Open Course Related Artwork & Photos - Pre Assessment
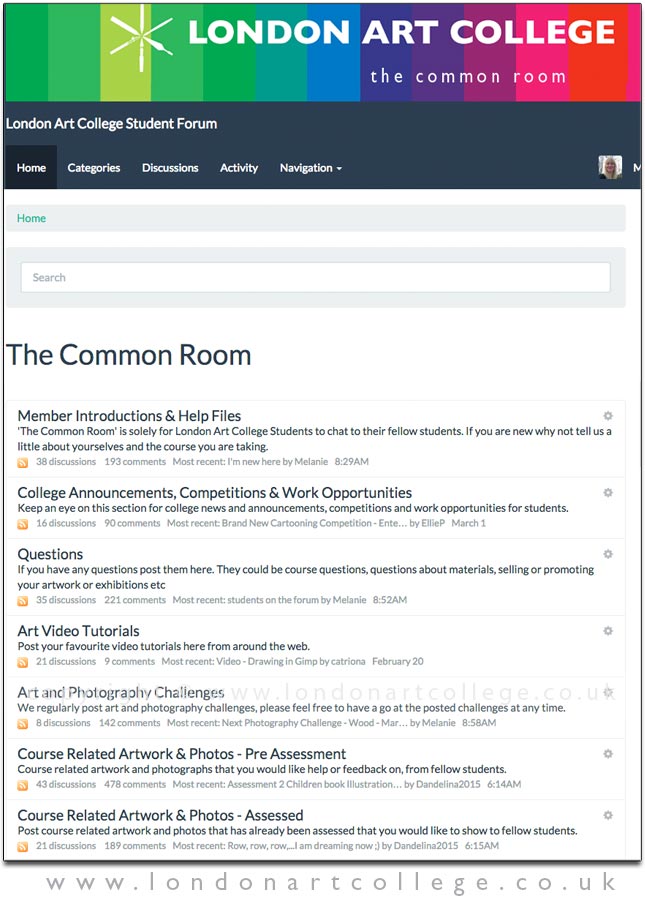 [182, 754]
